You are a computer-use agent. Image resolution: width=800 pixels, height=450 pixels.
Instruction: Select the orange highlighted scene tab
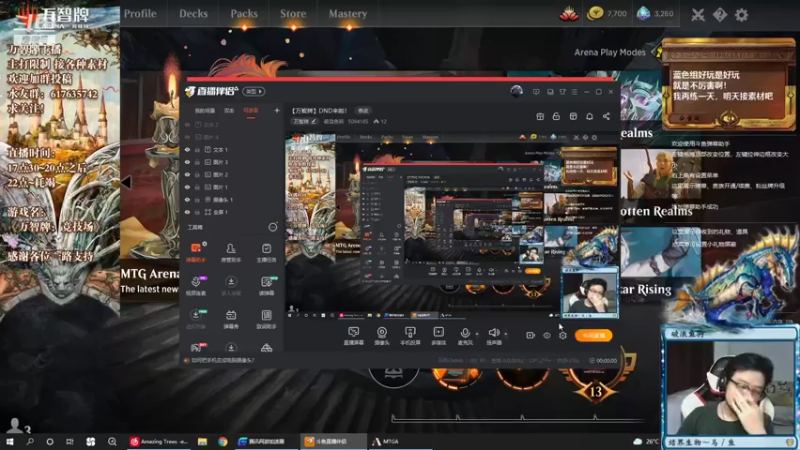[x=251, y=111]
